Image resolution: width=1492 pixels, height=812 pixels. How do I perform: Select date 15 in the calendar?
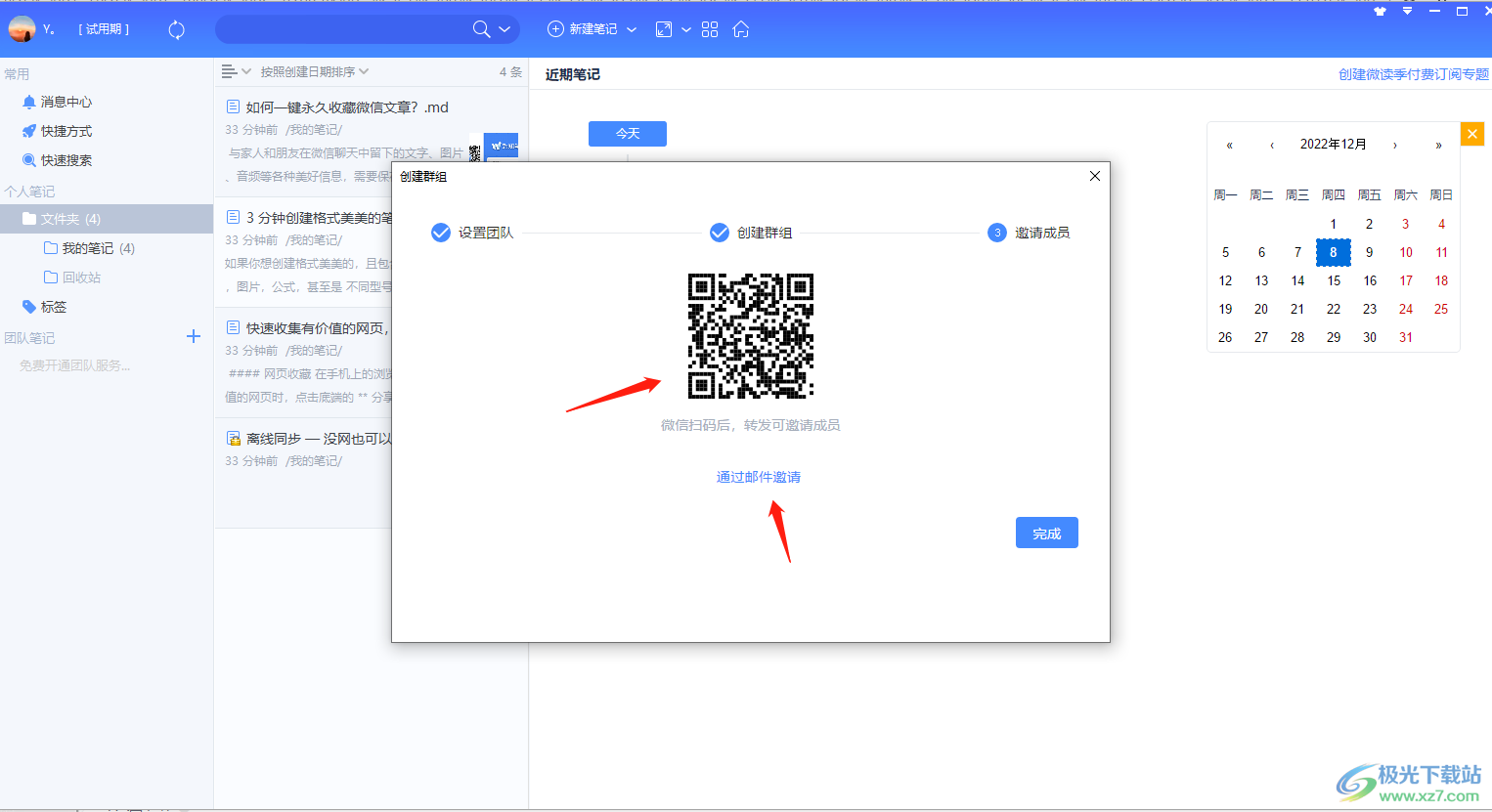(1334, 280)
